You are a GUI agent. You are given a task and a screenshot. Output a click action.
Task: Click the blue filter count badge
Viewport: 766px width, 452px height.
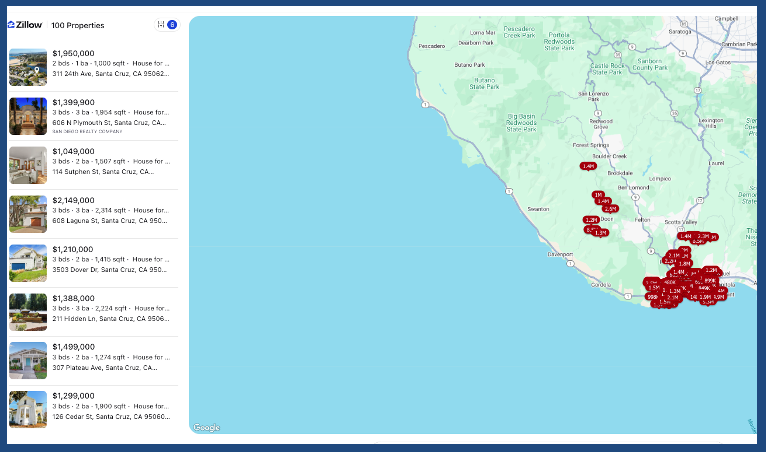(x=172, y=24)
